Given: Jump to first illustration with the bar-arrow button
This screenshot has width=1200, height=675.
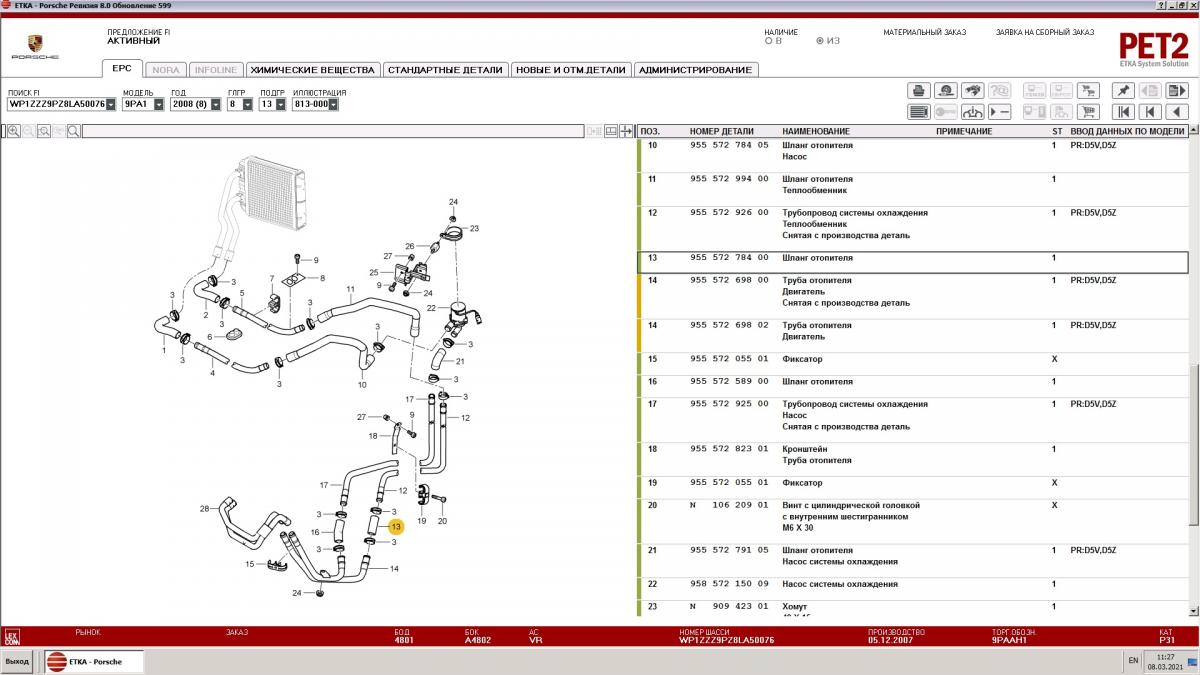Looking at the screenshot, I should coord(1124,112).
